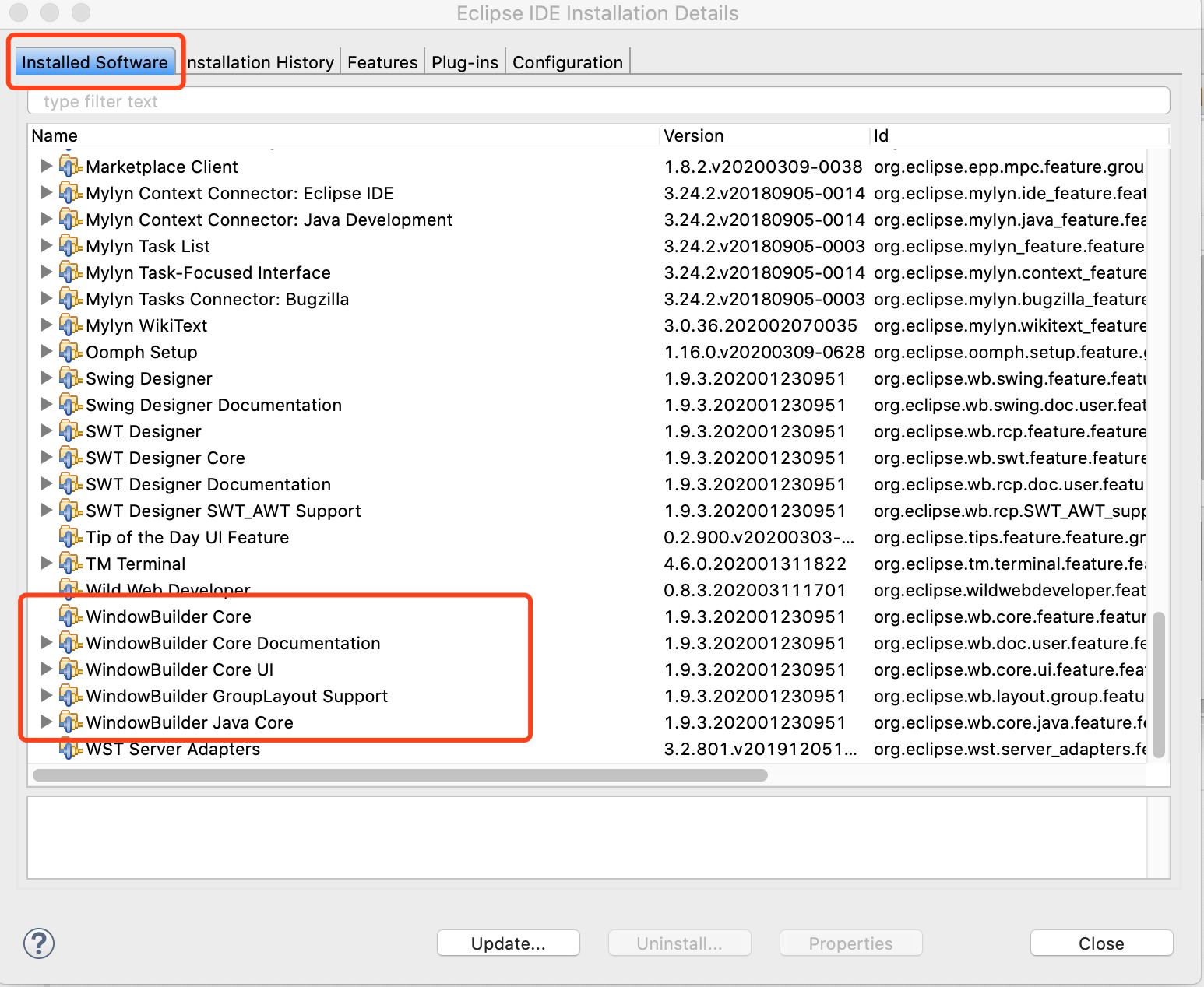Expand the SWT Designer SWT_AWT Support entry
The width and height of the screenshot is (1204, 987).
click(47, 511)
